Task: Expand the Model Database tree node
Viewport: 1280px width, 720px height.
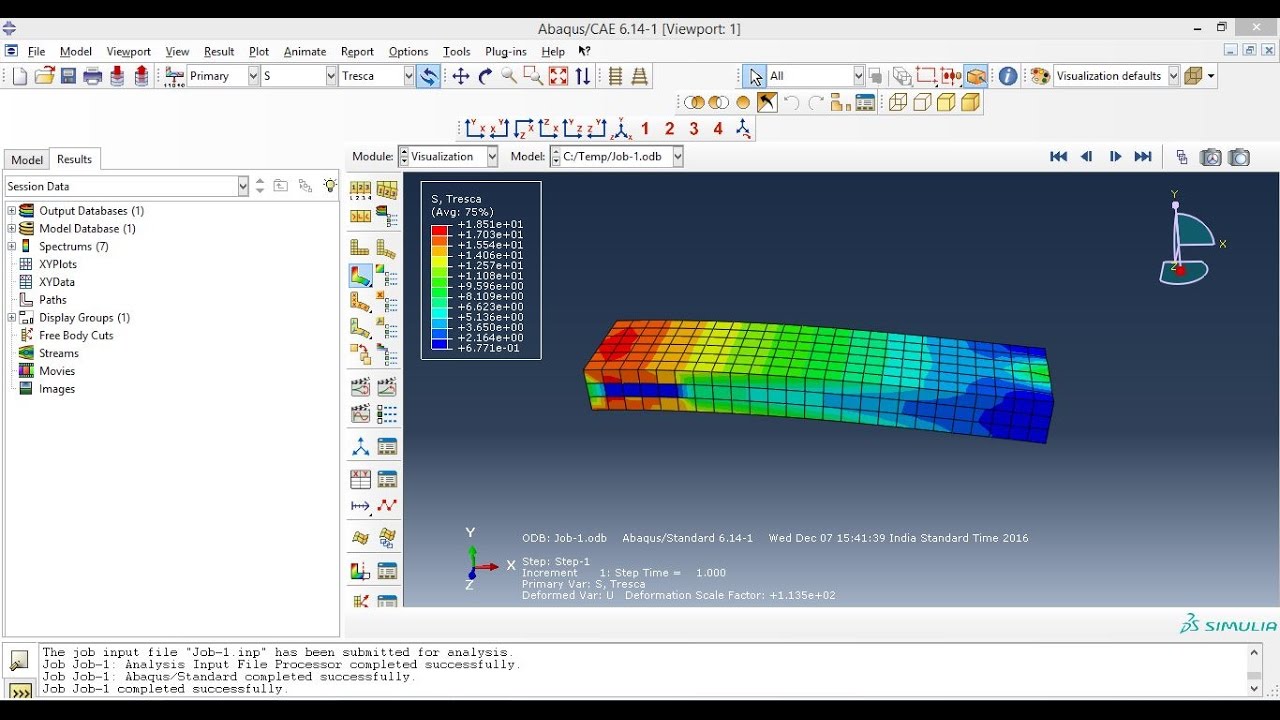Action: click(x=12, y=229)
